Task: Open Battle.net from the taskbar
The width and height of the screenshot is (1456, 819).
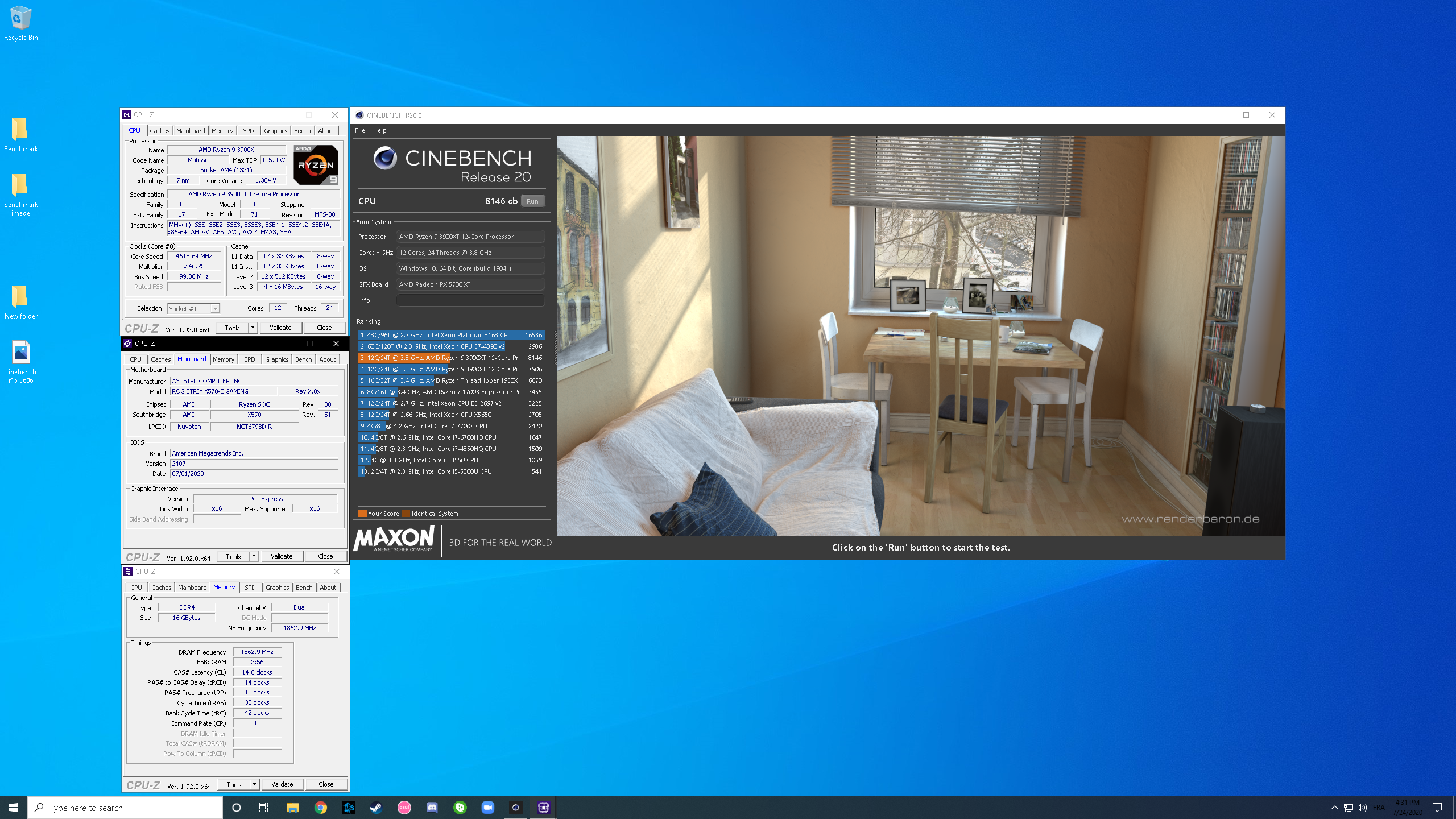Action: tap(348, 808)
